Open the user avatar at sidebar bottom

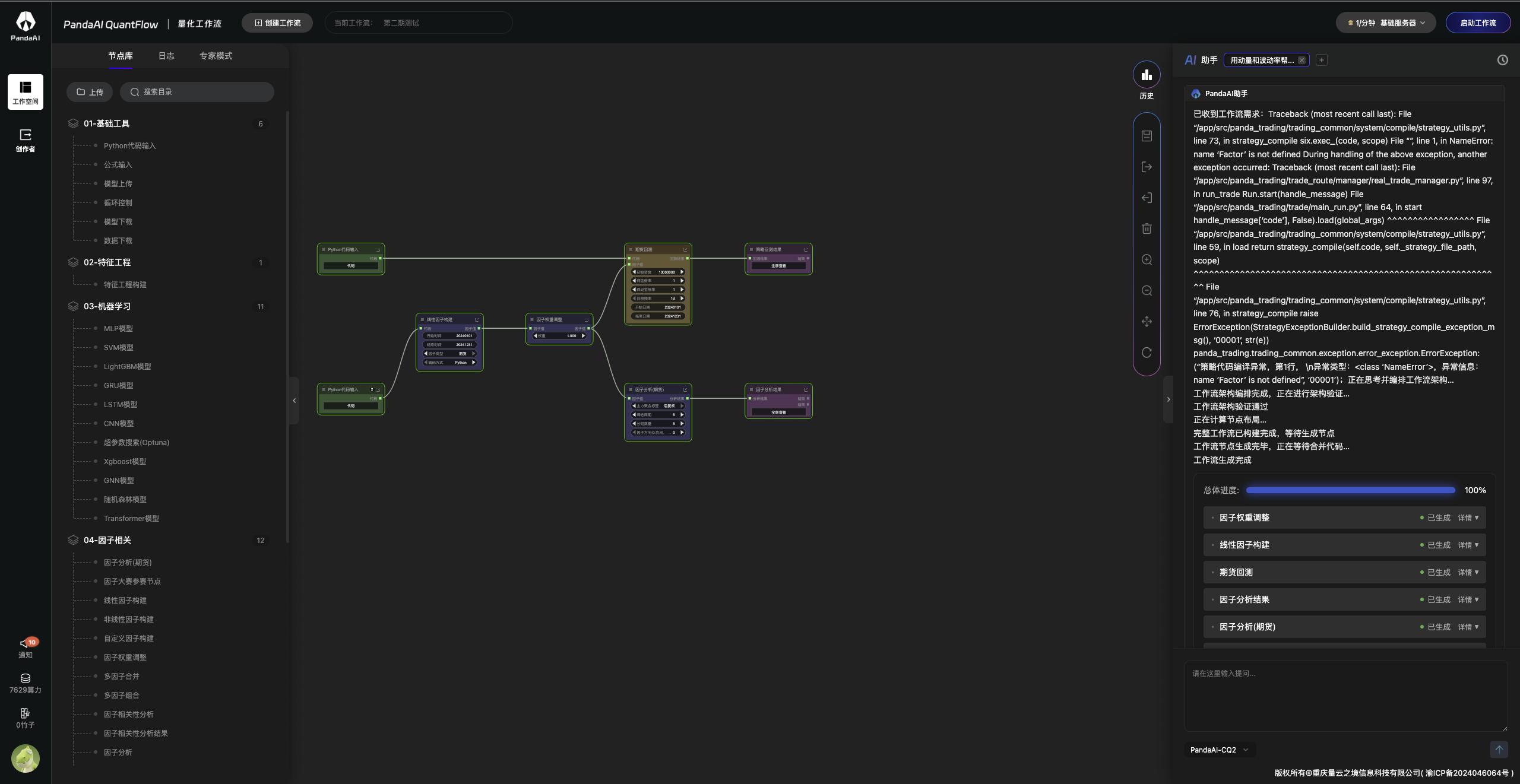[26, 758]
